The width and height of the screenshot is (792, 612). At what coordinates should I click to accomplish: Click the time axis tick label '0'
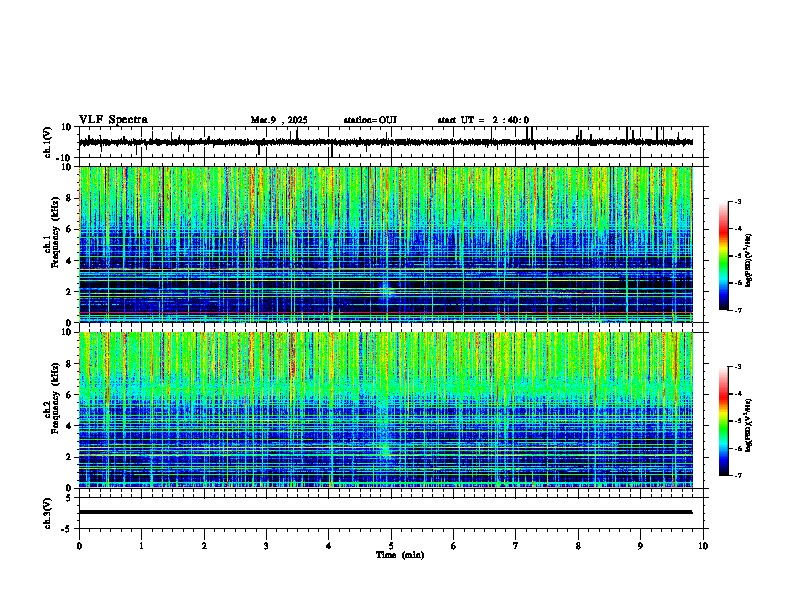pyautogui.click(x=79, y=546)
